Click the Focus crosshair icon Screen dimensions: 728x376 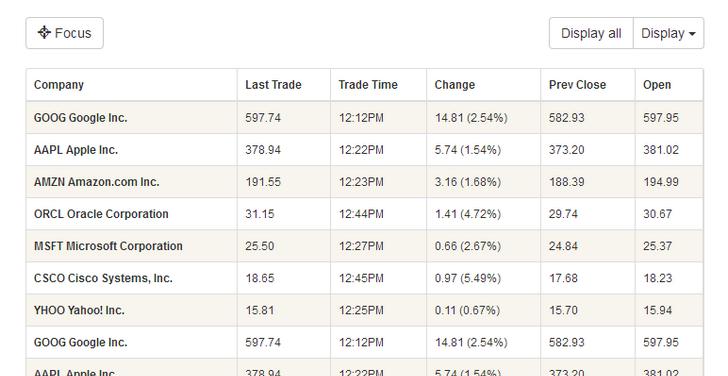44,32
